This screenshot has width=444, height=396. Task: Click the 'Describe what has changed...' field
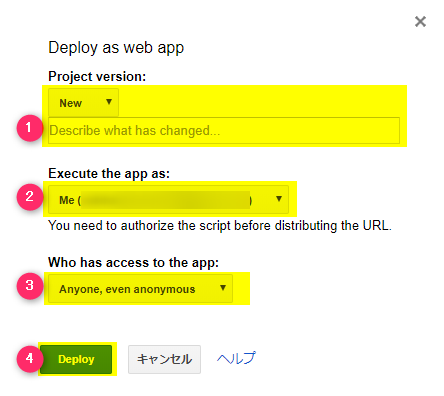pos(224,131)
